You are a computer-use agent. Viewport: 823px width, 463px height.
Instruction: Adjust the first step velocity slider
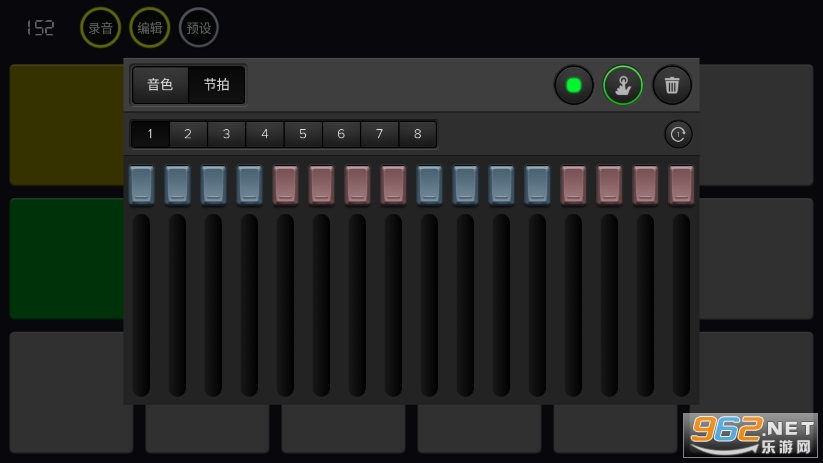(142, 305)
